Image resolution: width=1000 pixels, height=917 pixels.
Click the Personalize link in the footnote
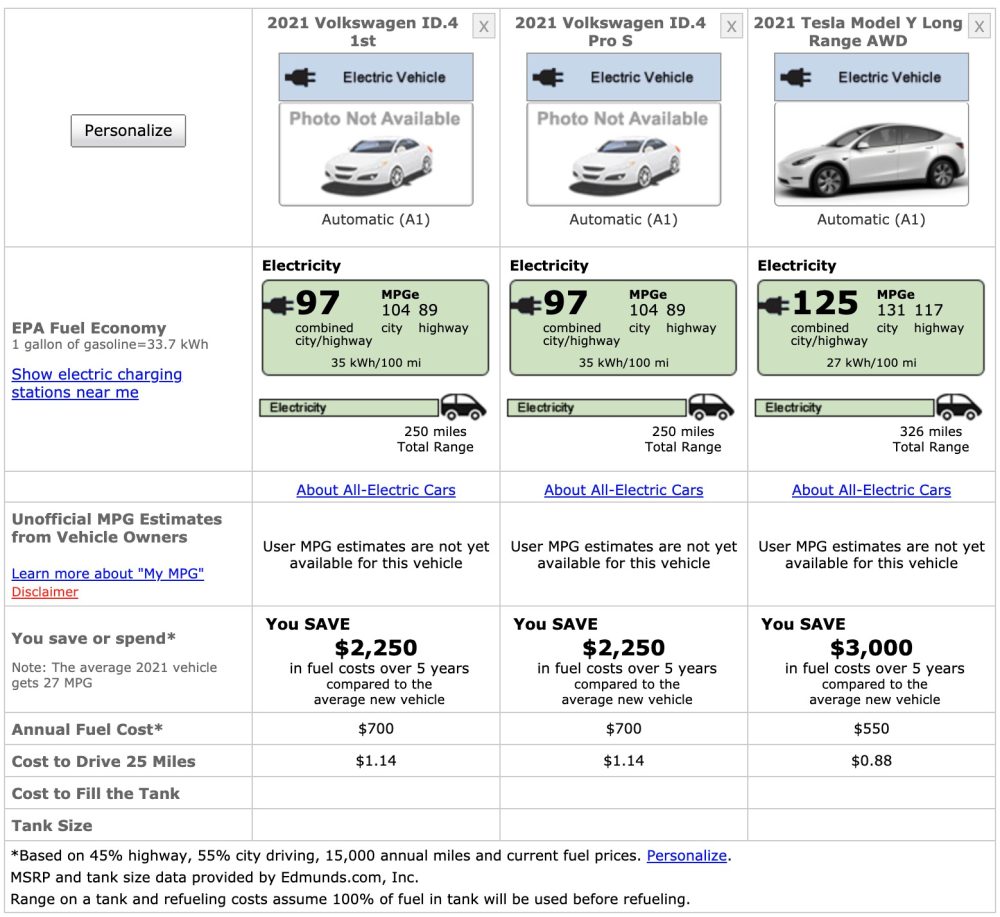[687, 856]
